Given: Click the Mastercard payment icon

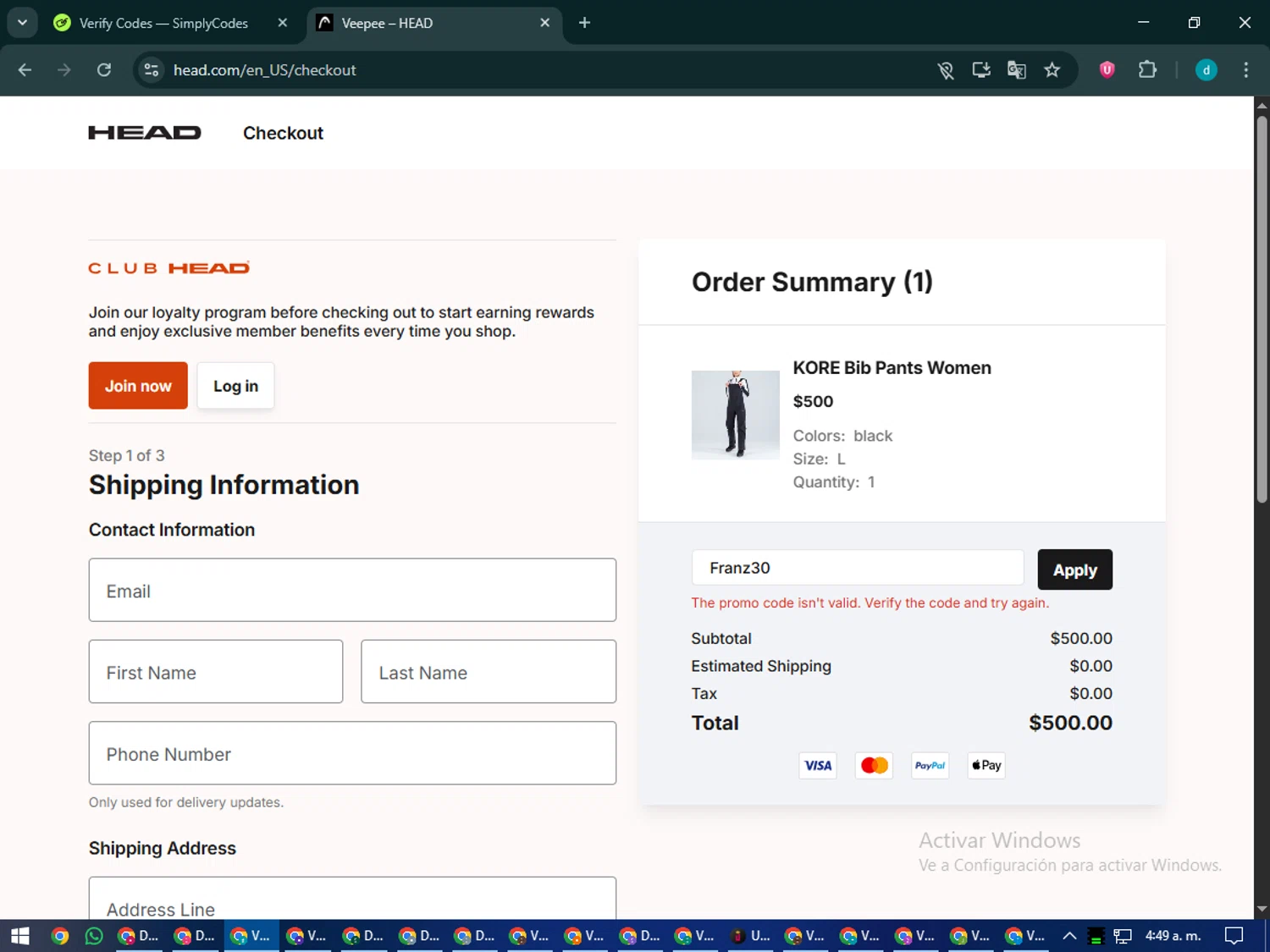Looking at the screenshot, I should coord(874,766).
